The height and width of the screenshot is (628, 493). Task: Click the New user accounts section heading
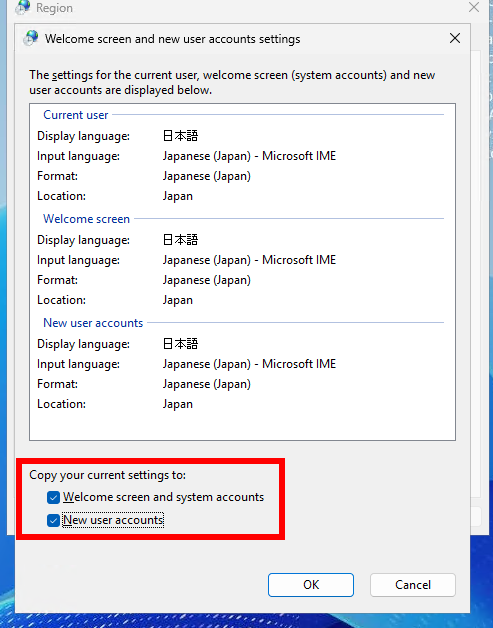point(93,323)
